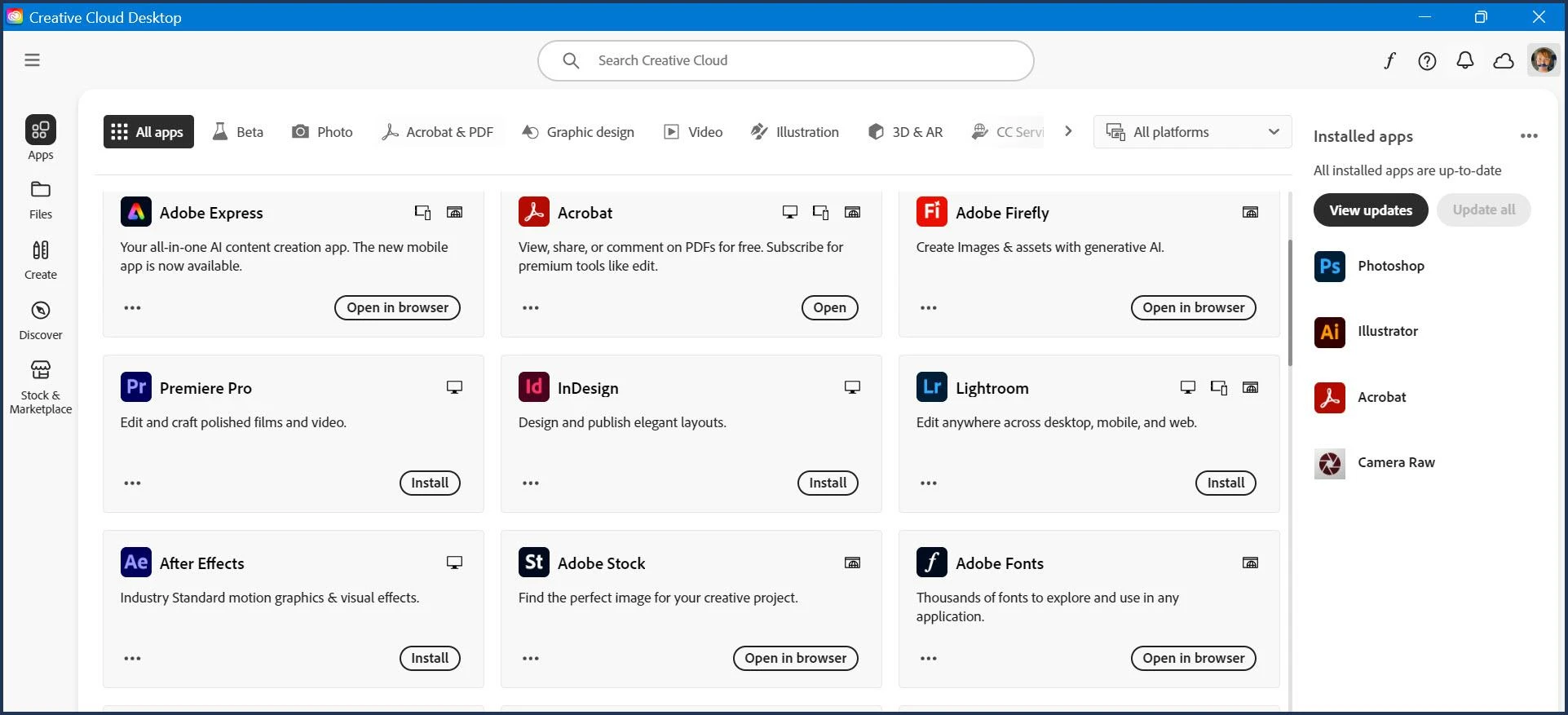Click Open in browser for Adobe Fonts
This screenshot has width=1568, height=715.
(1194, 659)
